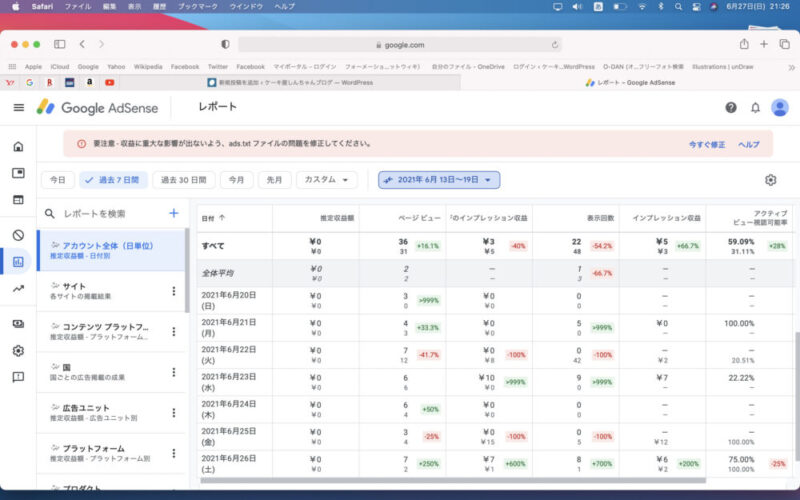Open report settings gear icon

click(x=770, y=180)
